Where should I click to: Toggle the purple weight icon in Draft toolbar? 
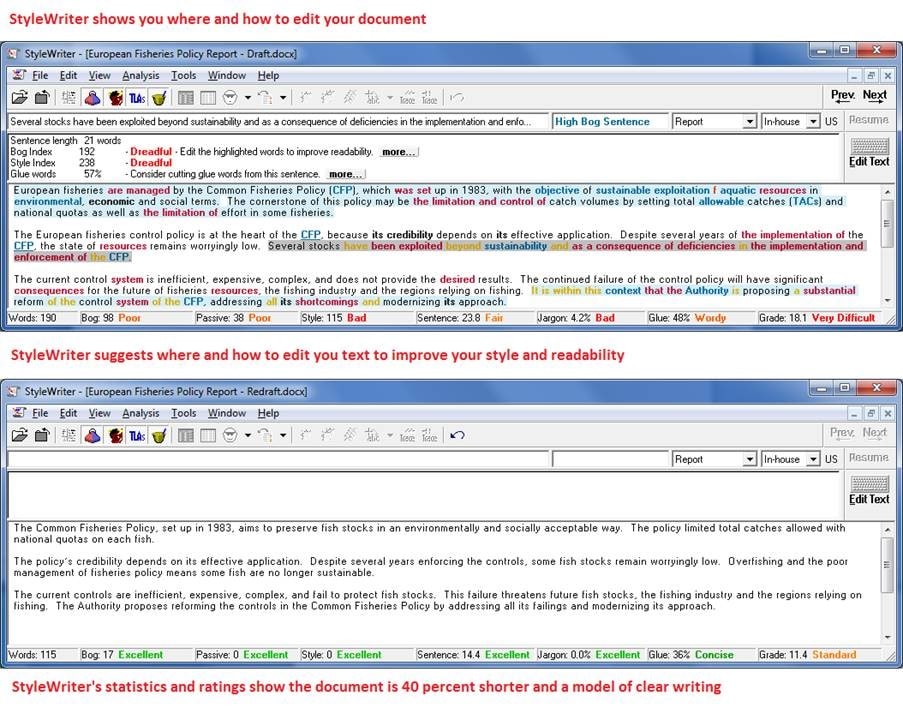(92, 98)
